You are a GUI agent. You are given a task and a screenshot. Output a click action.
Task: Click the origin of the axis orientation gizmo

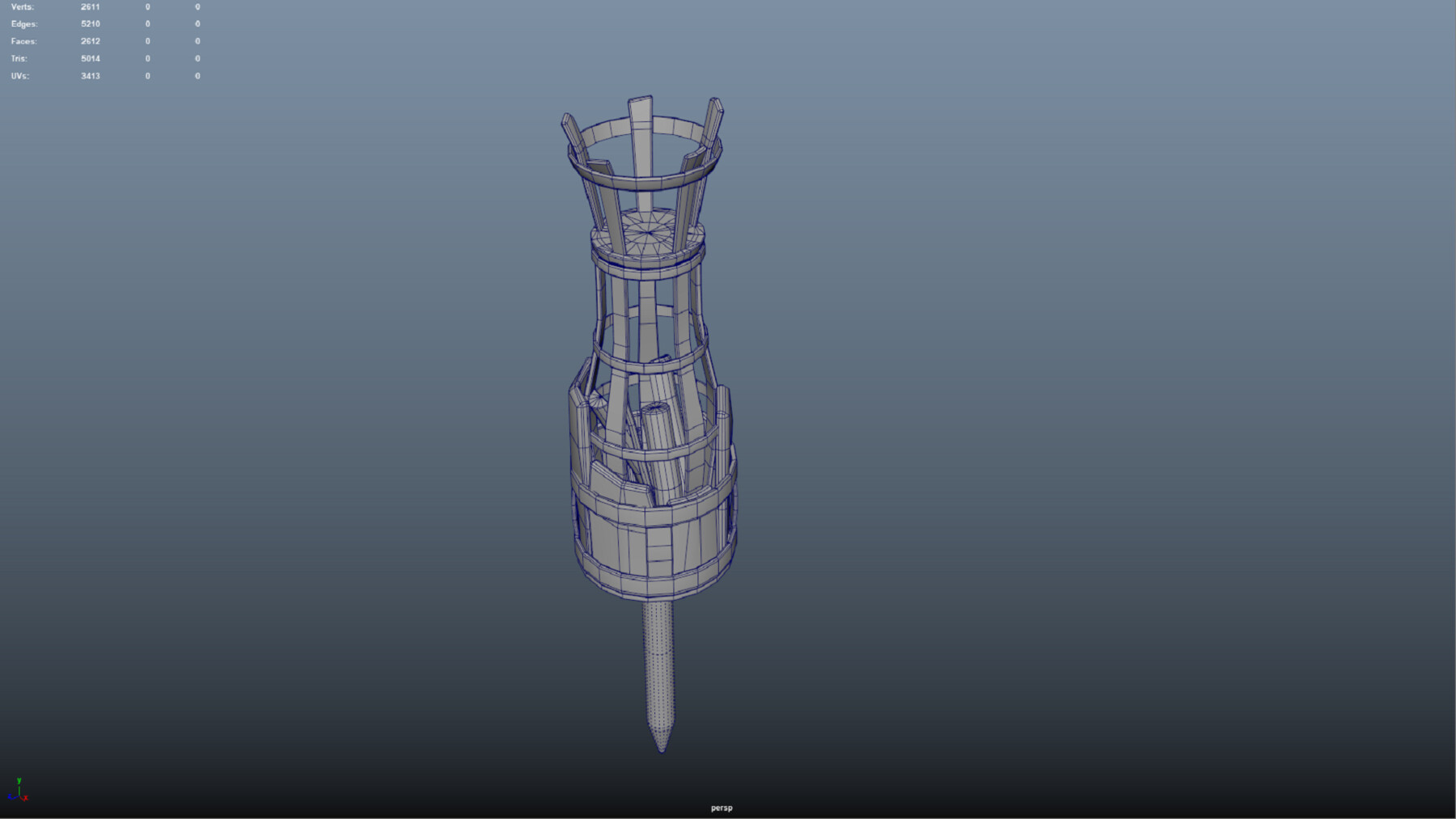[19, 796]
